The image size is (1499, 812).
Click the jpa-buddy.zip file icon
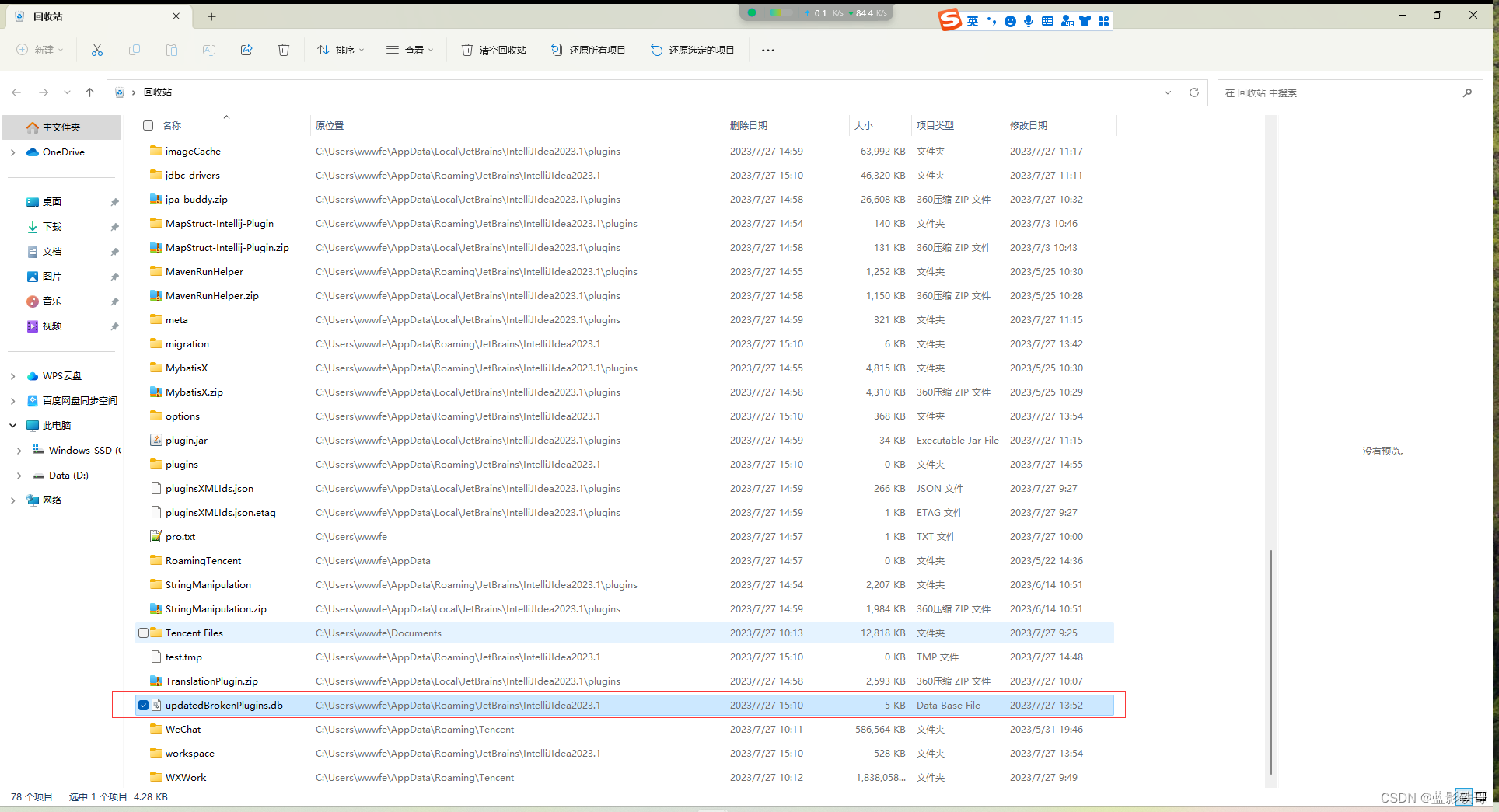(156, 199)
